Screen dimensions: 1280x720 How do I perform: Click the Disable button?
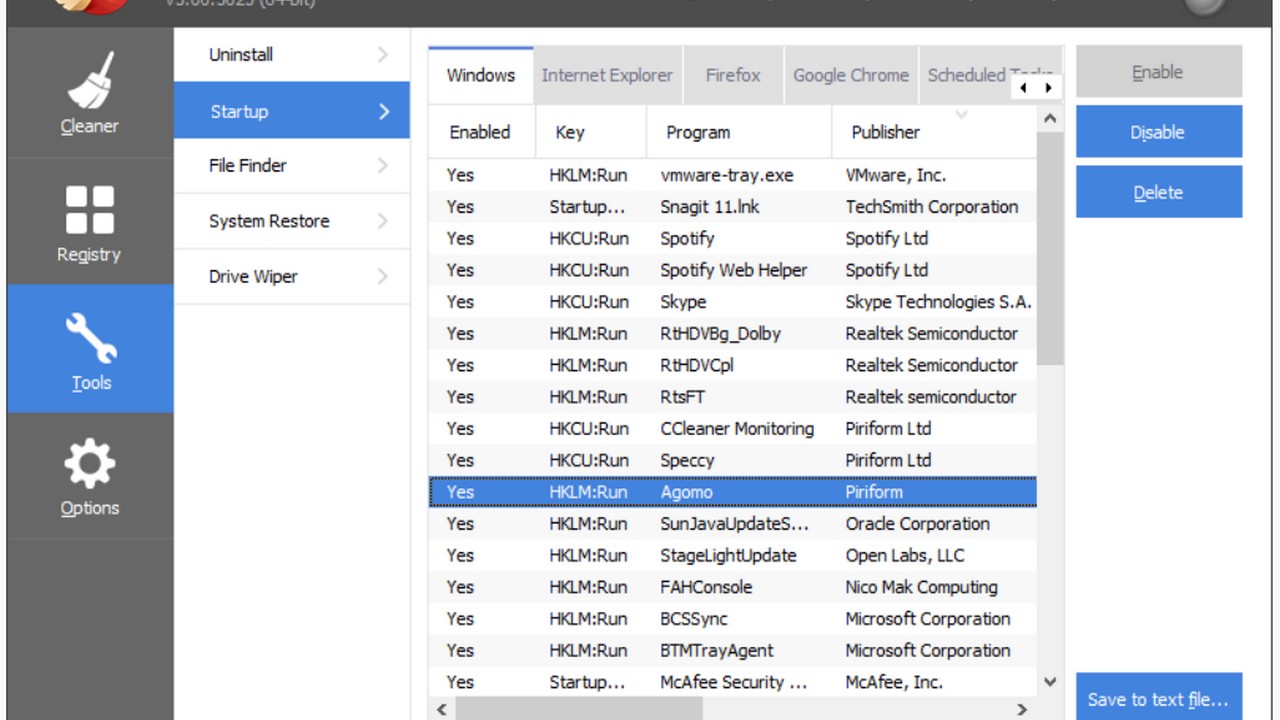(1159, 132)
